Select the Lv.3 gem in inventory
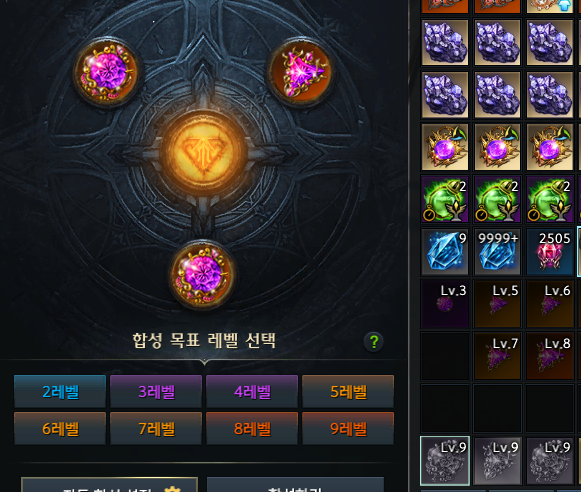The width and height of the screenshot is (581, 492). click(445, 304)
